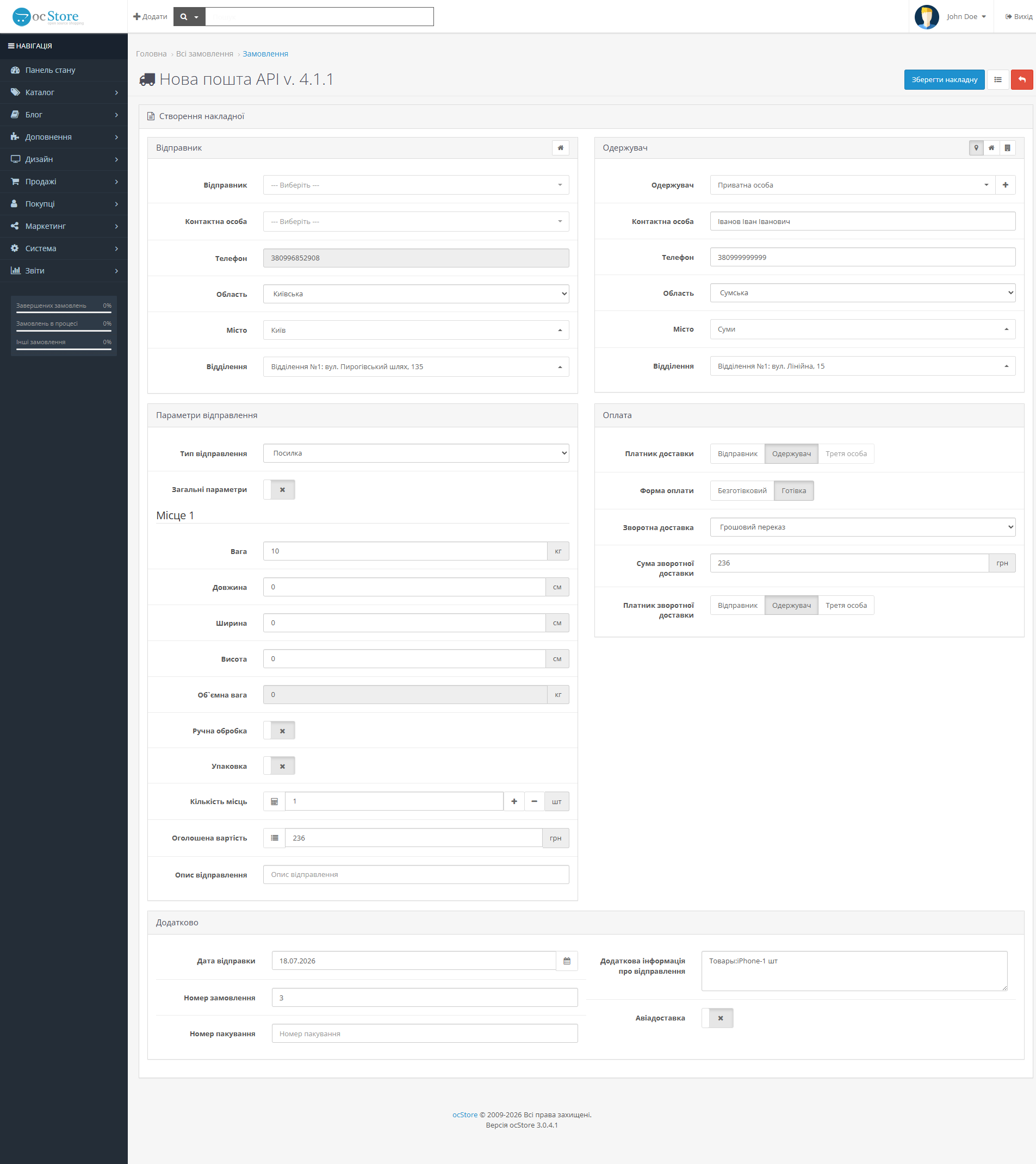Expand the Покупці menu

click(64, 204)
